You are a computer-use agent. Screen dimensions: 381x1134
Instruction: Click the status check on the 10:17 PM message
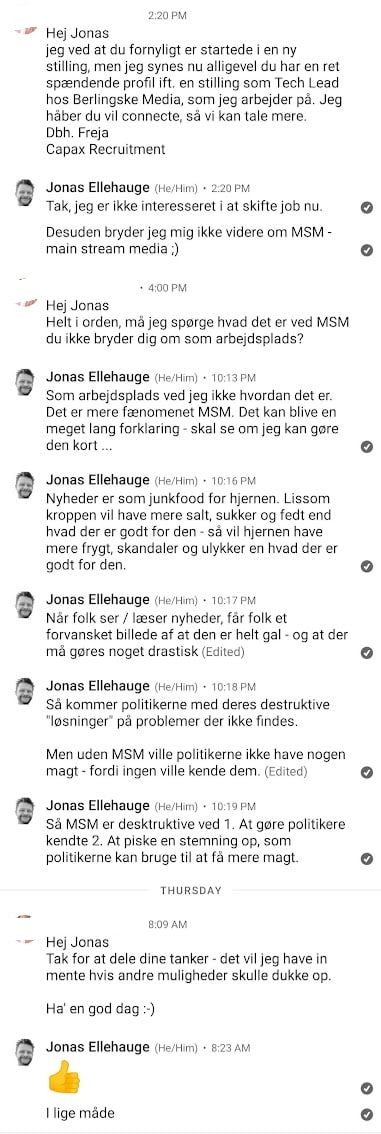[367, 652]
